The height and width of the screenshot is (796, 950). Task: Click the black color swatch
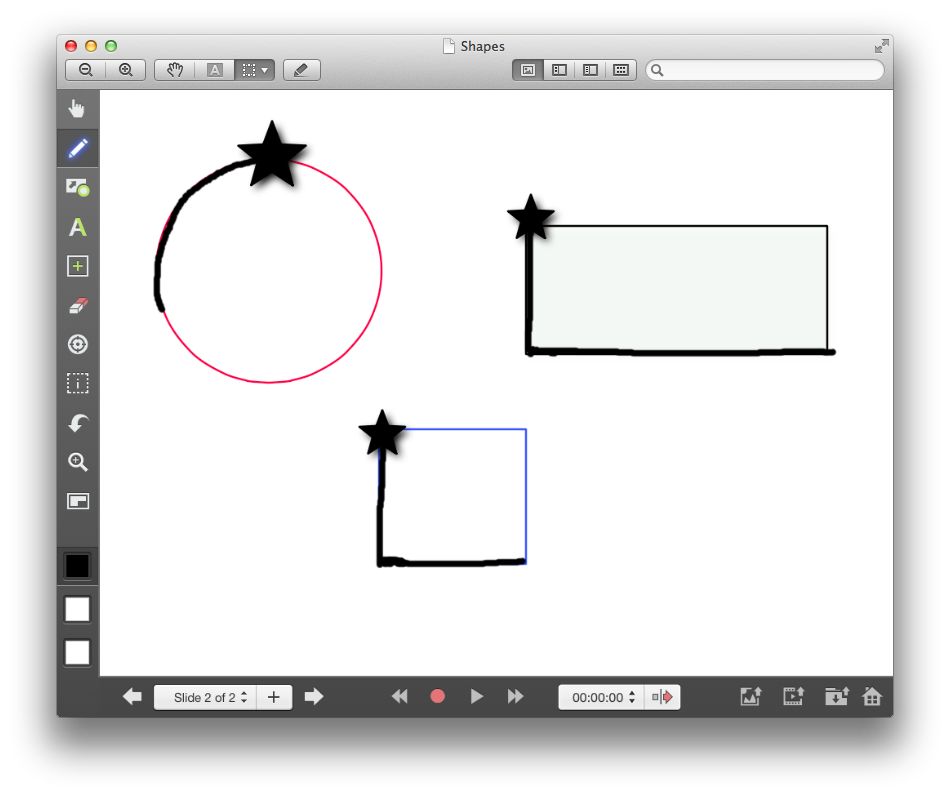pos(77,566)
